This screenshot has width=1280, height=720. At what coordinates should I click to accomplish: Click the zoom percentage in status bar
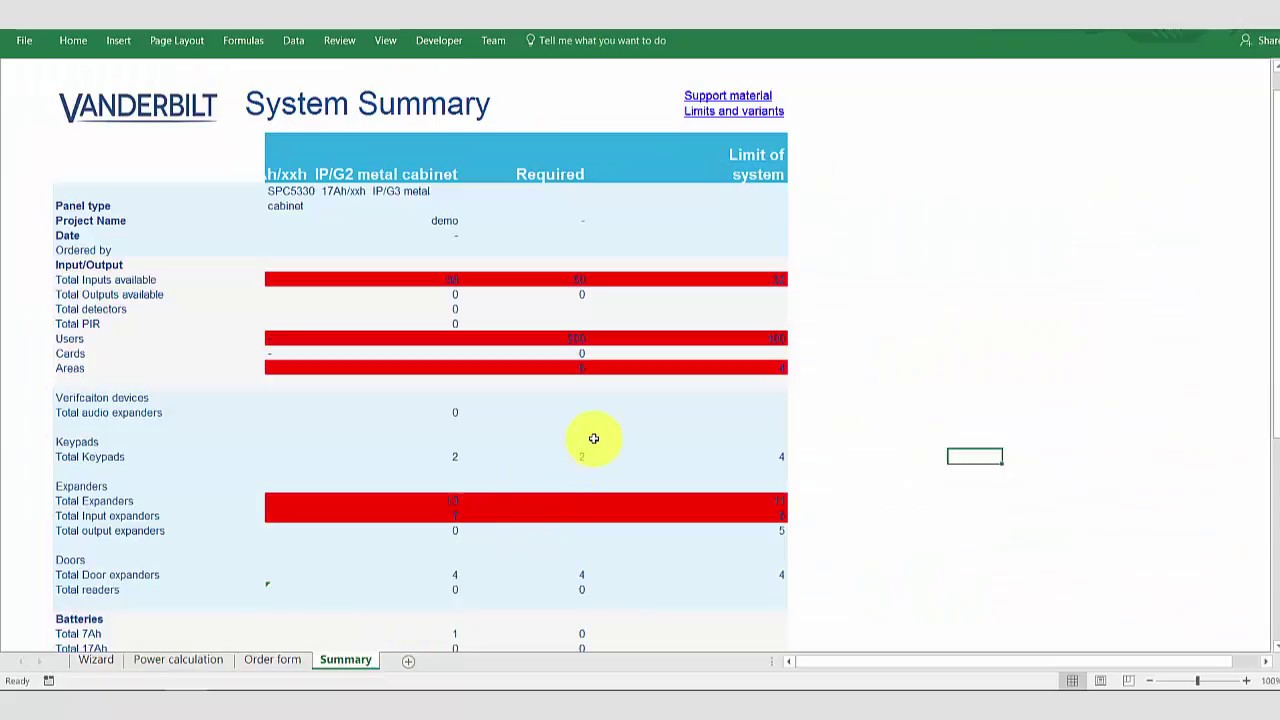1270,681
